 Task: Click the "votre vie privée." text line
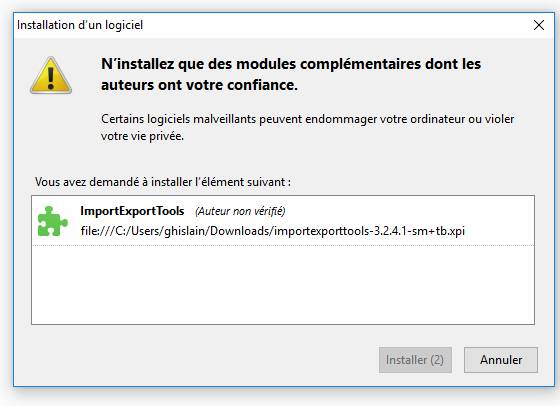[142, 136]
